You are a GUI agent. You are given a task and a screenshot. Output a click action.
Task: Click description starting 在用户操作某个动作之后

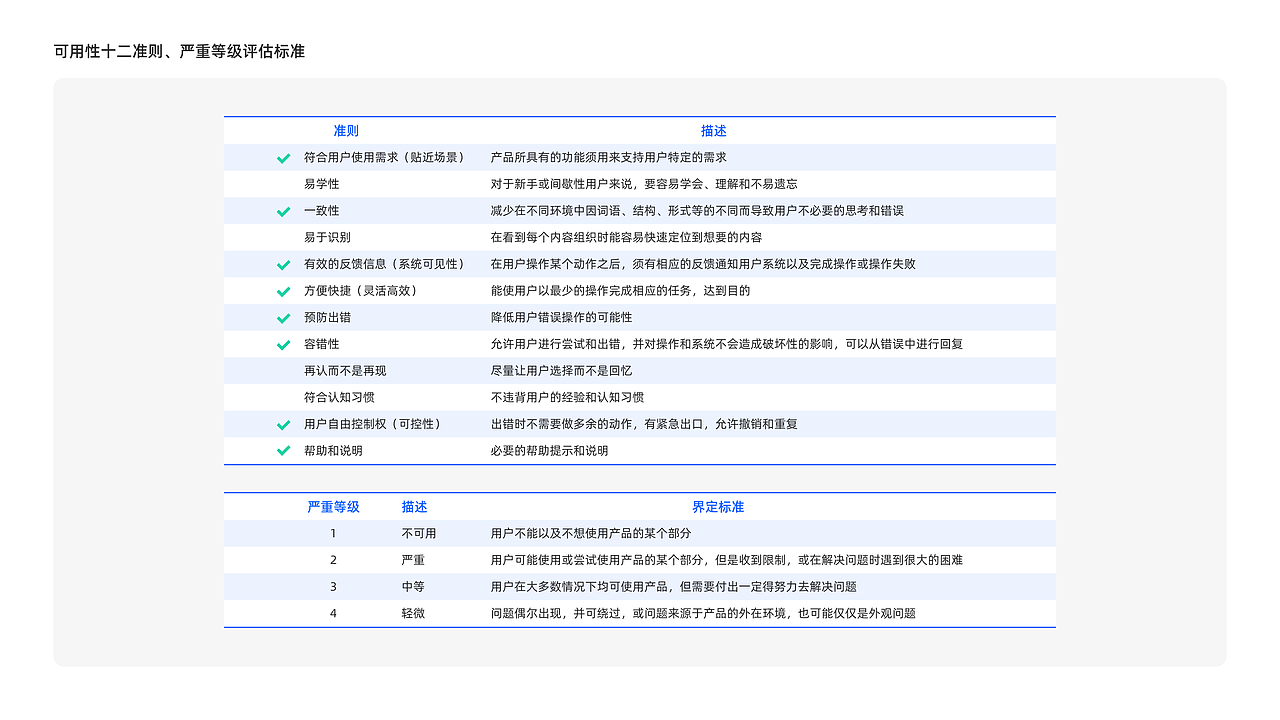click(703, 264)
